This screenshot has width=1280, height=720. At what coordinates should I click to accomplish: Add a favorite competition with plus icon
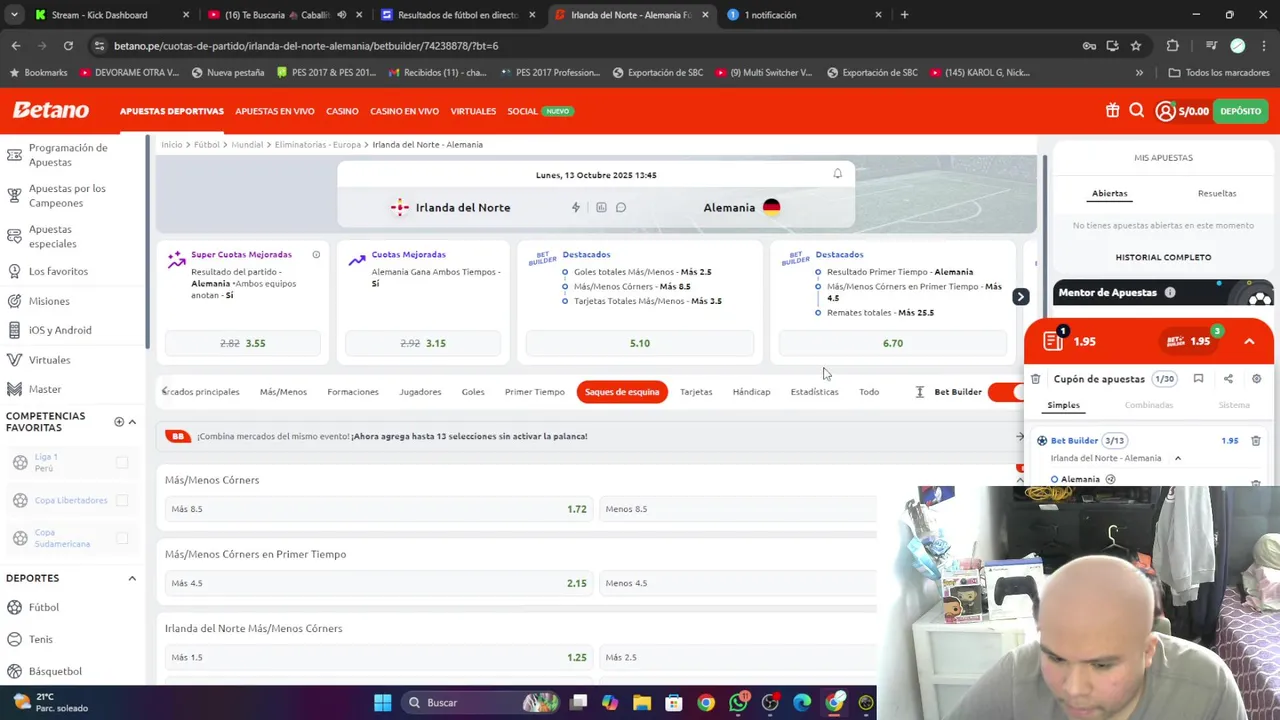pos(119,421)
